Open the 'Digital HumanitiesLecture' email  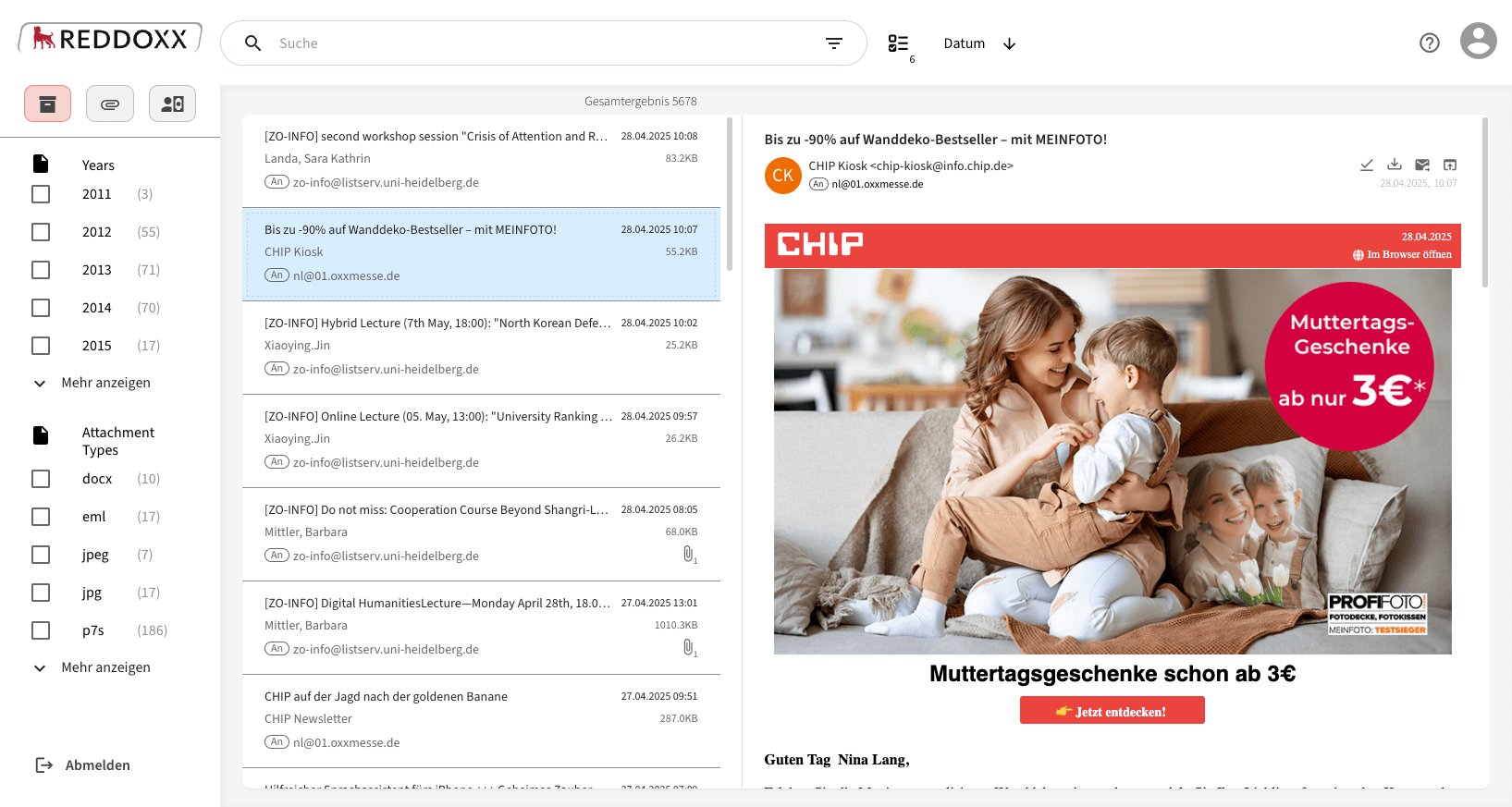481,628
